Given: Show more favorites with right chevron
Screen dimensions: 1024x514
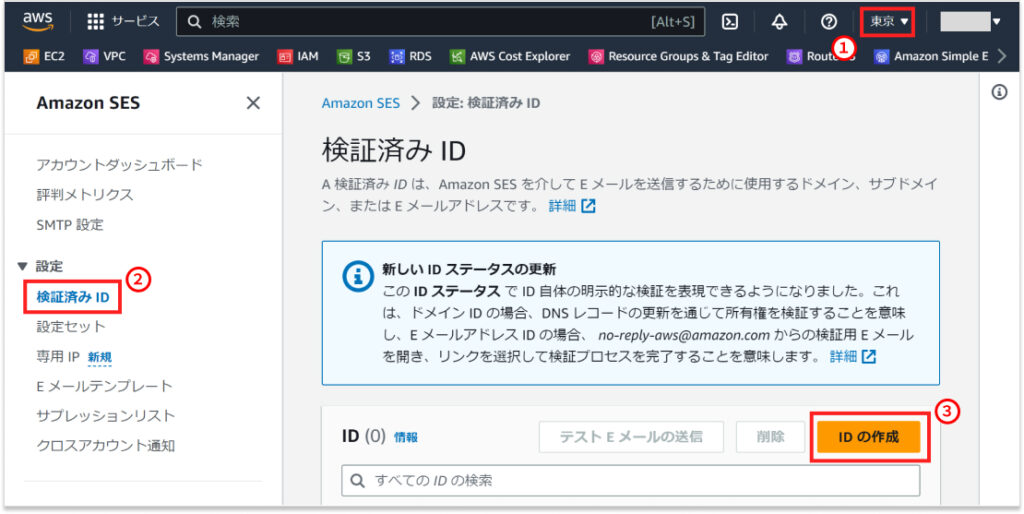Looking at the screenshot, I should click(1003, 56).
